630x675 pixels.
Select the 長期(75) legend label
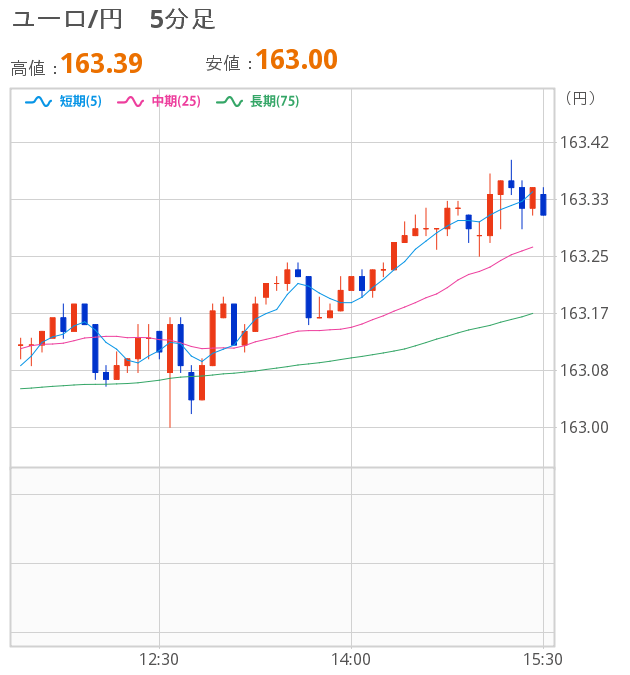click(x=275, y=101)
